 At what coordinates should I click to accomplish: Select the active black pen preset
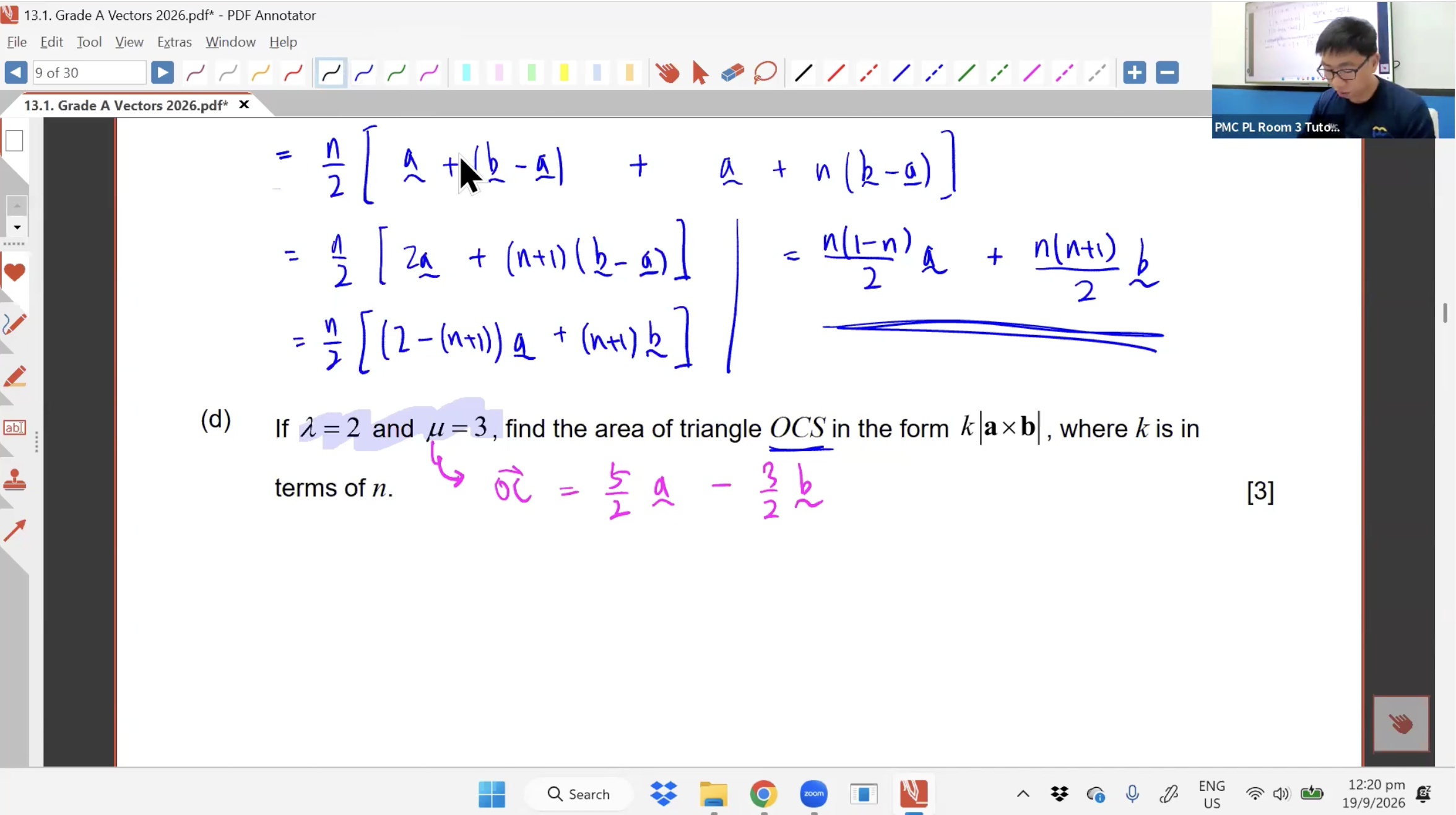tap(331, 72)
